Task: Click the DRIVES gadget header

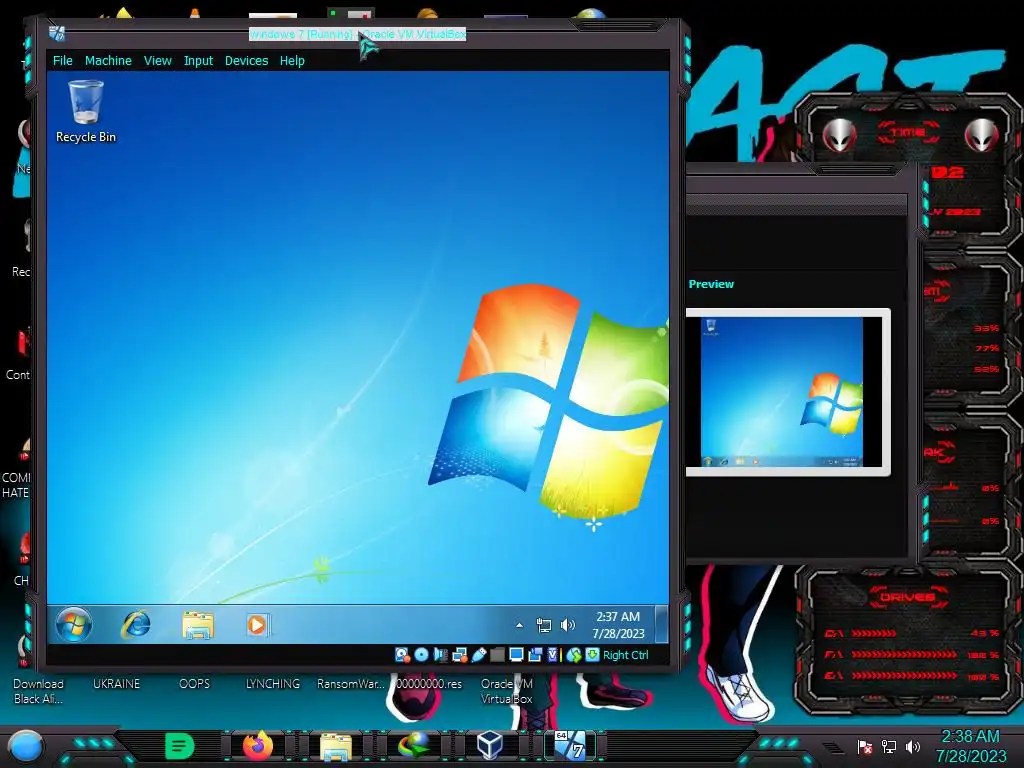Action: click(x=907, y=597)
